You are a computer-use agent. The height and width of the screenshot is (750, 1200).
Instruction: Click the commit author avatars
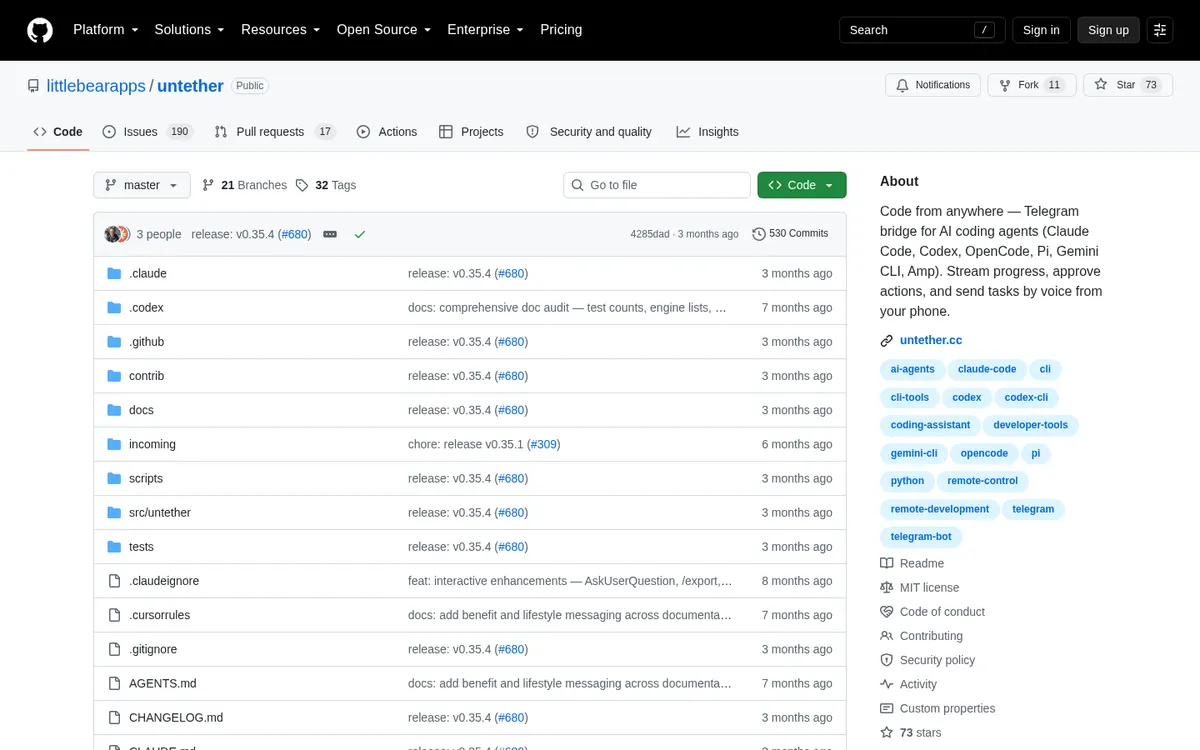tap(117, 234)
